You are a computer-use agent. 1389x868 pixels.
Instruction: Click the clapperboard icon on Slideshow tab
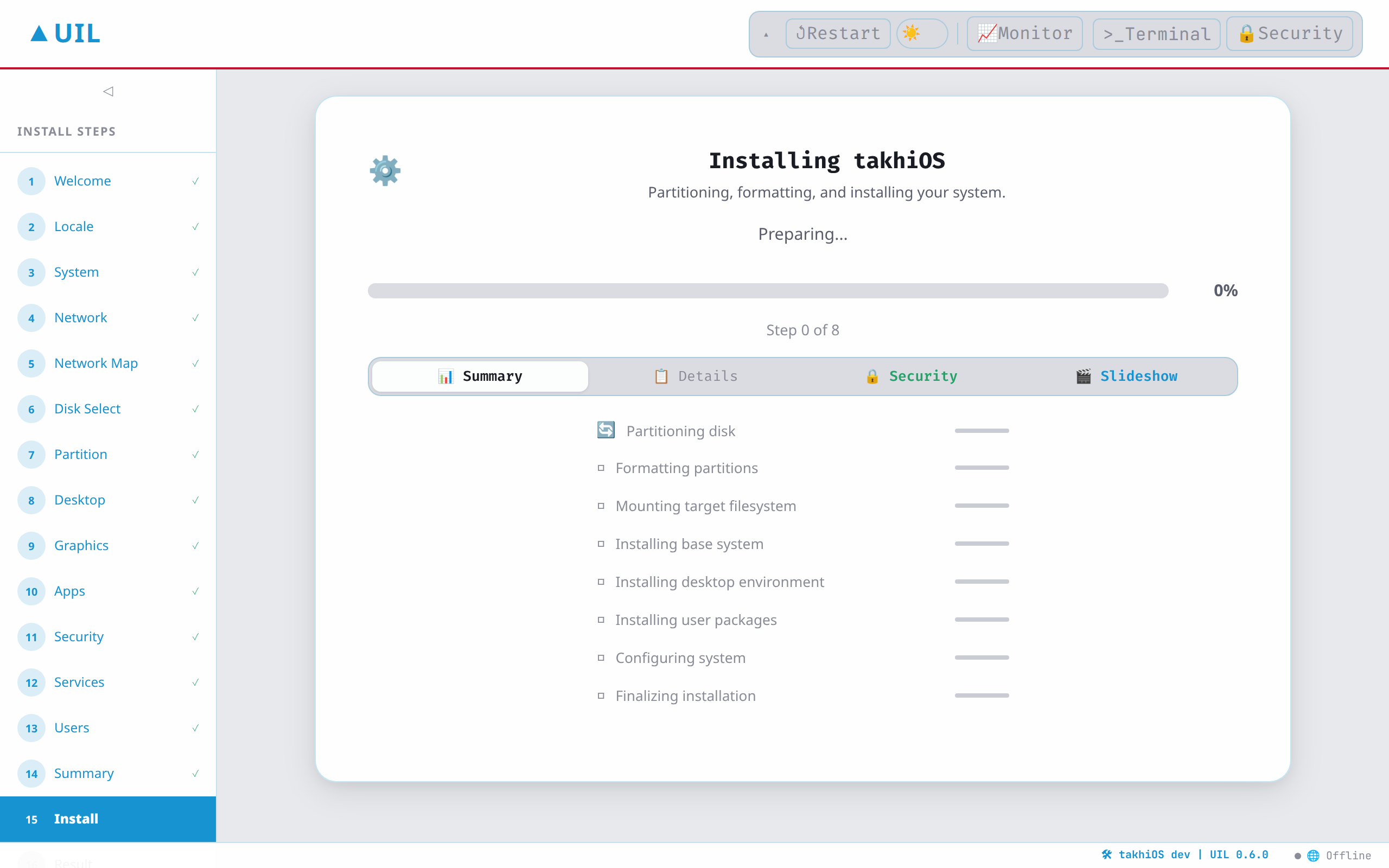[1083, 376]
